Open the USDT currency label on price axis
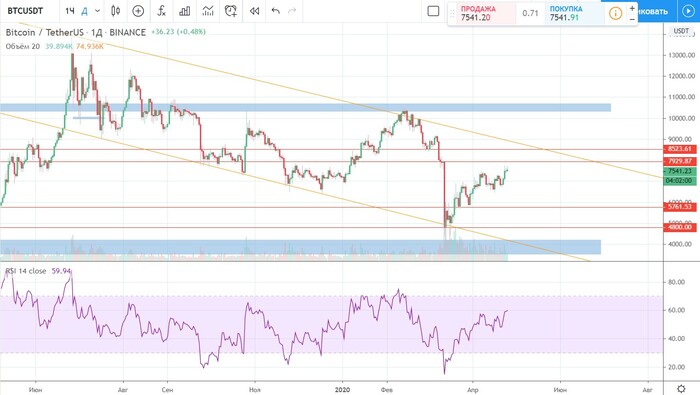The width and height of the screenshot is (700, 395). [681, 31]
